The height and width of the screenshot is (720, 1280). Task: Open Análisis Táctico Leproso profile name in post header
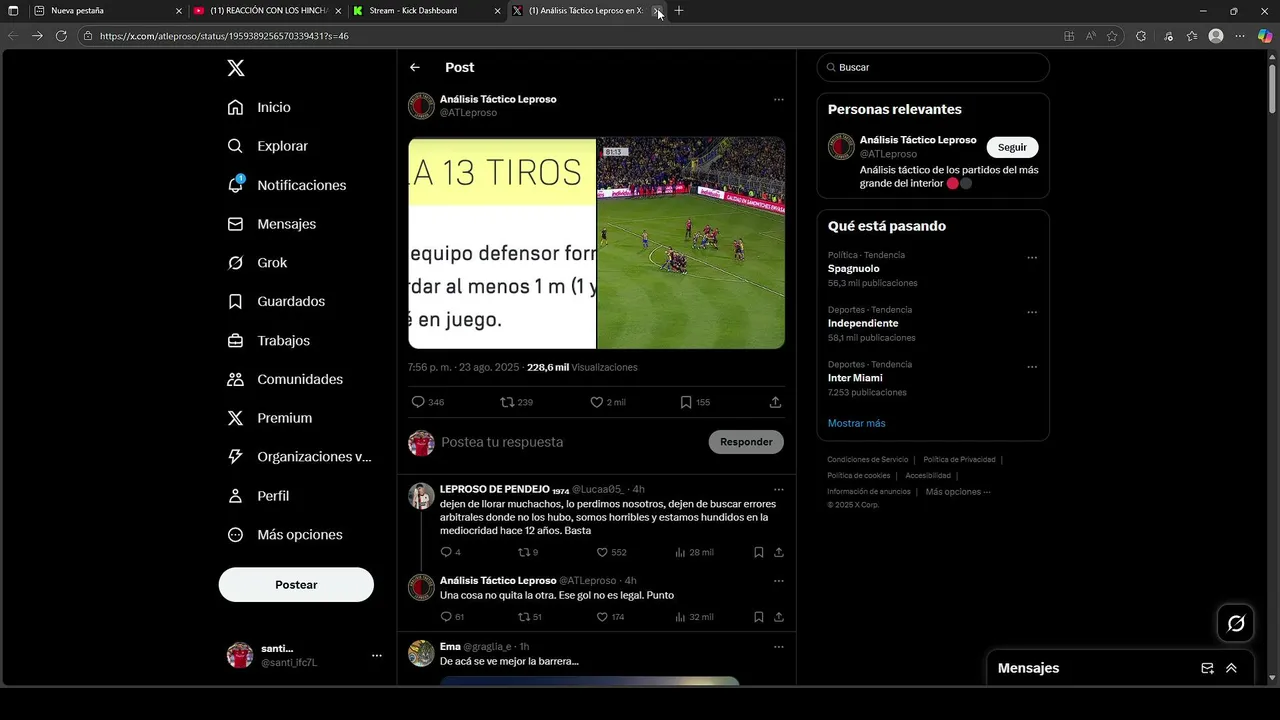coord(498,99)
